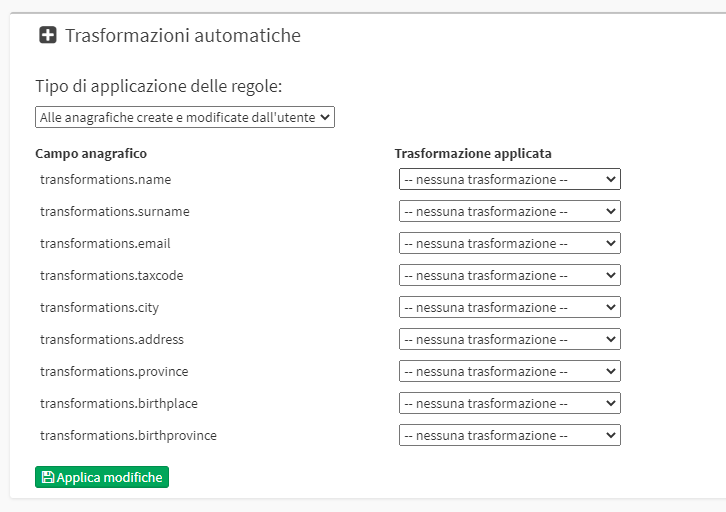Viewport: 726px width, 512px height.
Task: Click the transformations.email field label
Action: pos(105,244)
